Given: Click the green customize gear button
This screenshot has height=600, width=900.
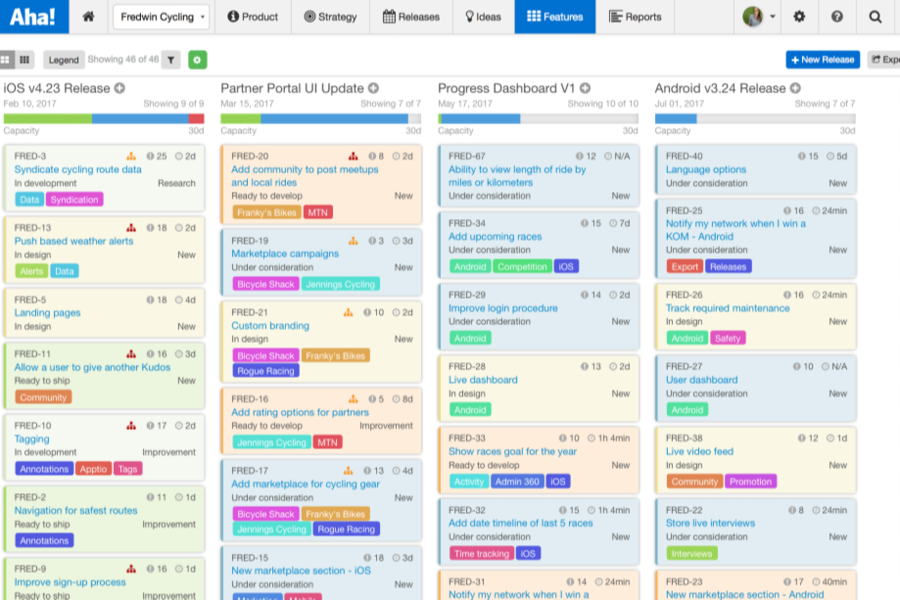Looking at the screenshot, I should point(197,60).
